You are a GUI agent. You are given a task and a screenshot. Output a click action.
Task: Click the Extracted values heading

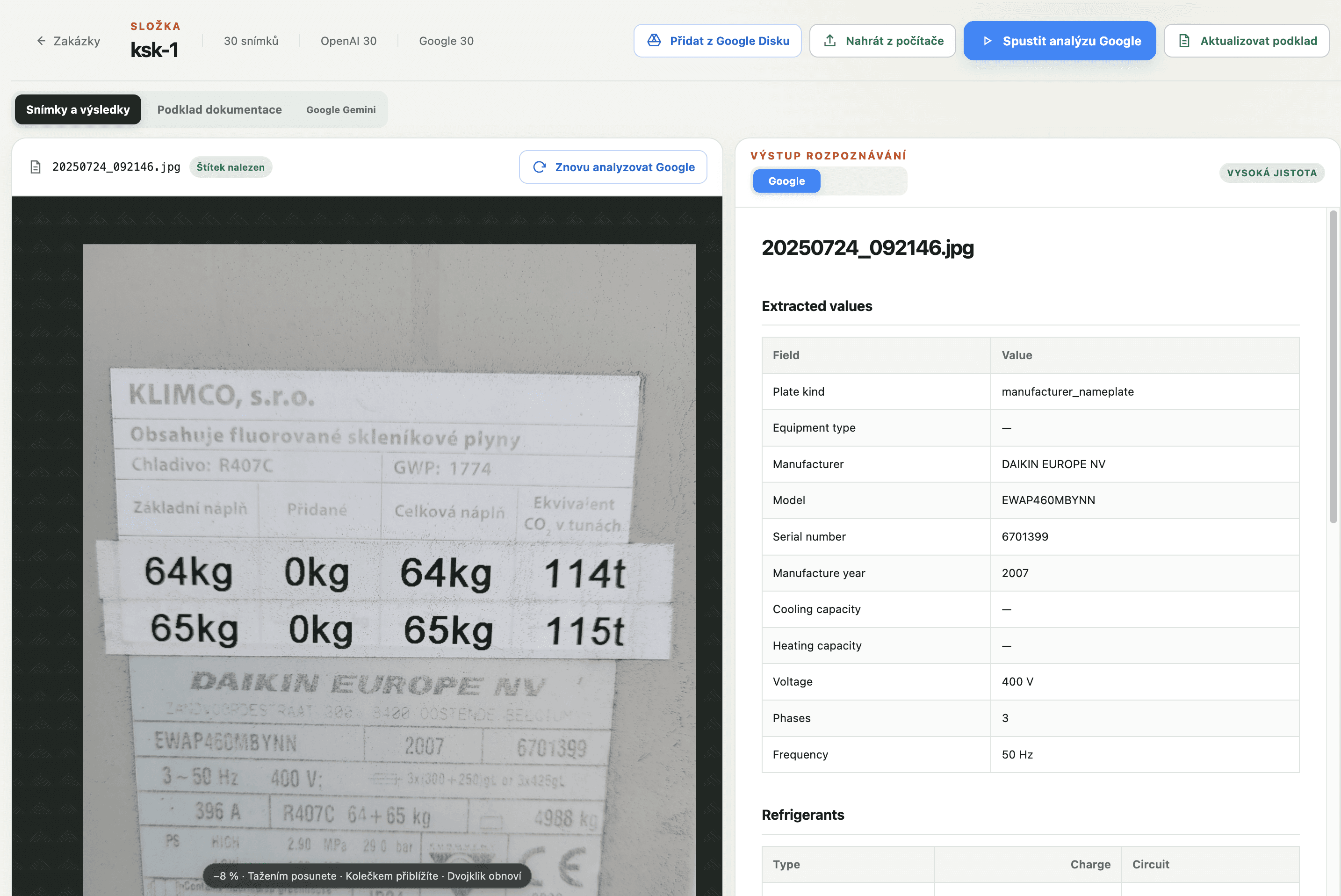[816, 306]
